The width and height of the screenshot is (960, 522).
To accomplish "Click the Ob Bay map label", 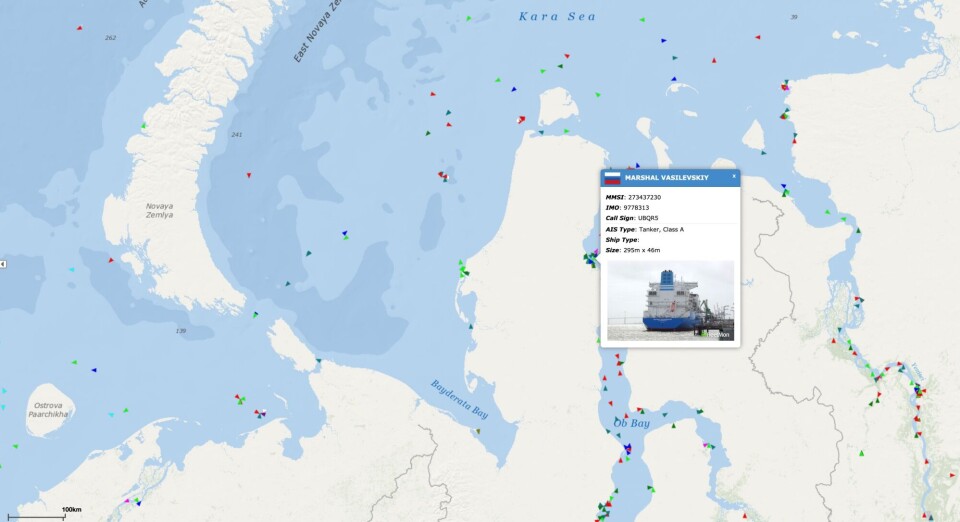I will pos(632,424).
